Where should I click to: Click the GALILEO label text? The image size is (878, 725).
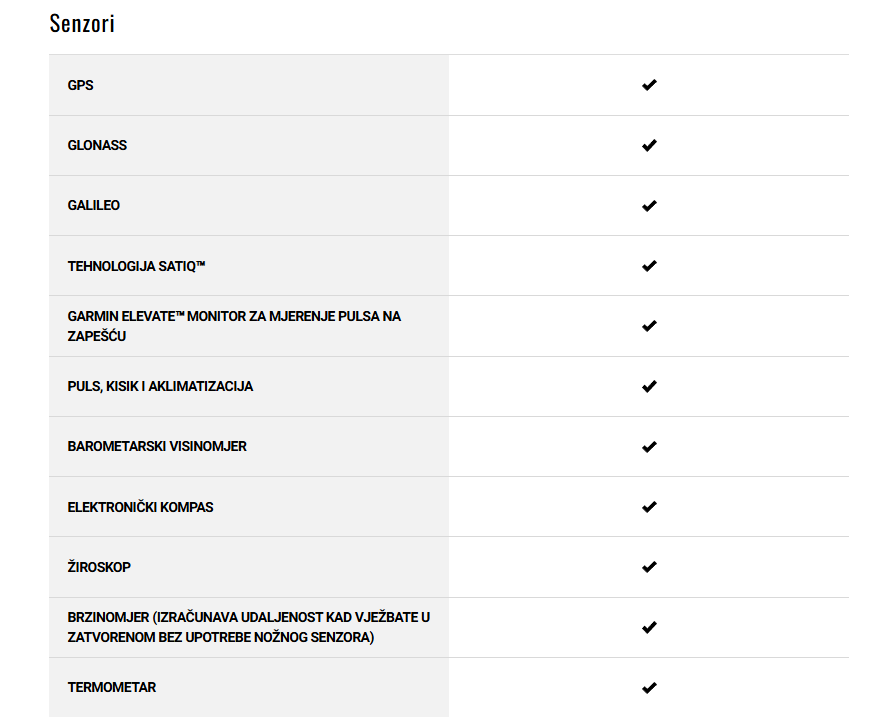click(x=94, y=205)
